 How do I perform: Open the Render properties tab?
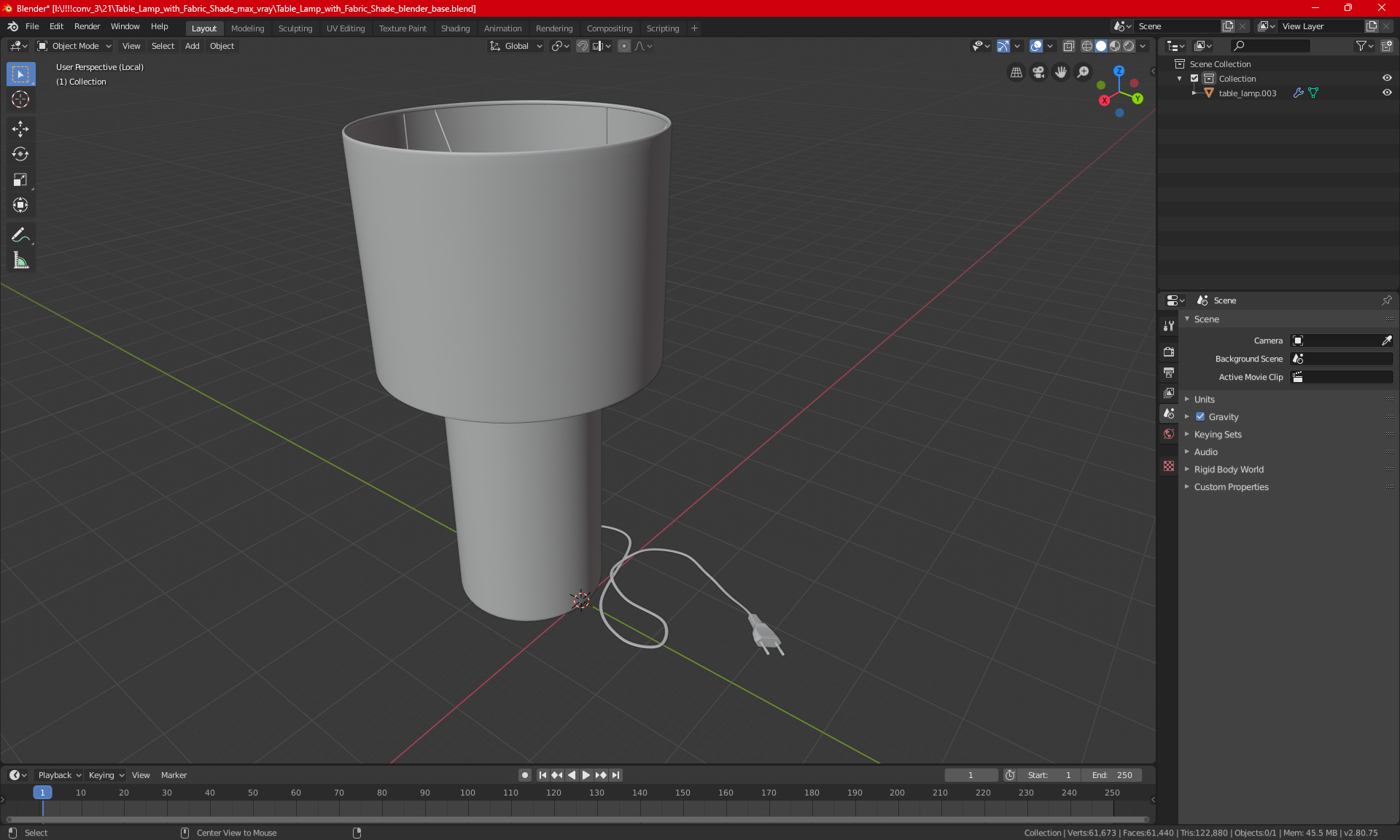pyautogui.click(x=1169, y=351)
